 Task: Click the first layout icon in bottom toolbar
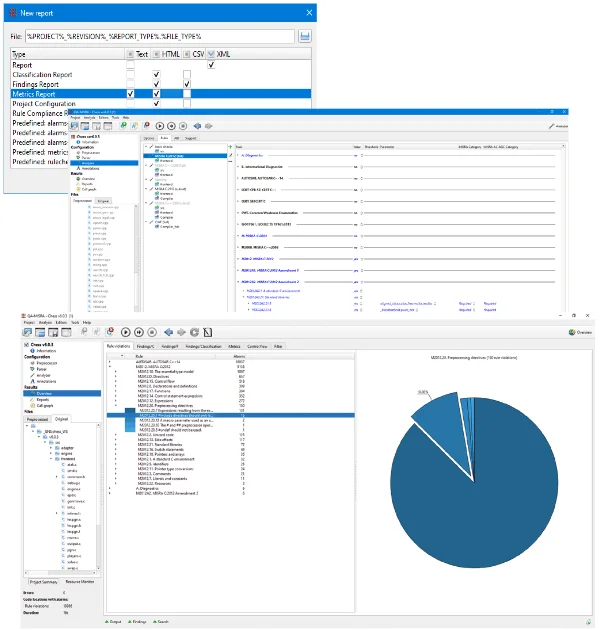27,332
